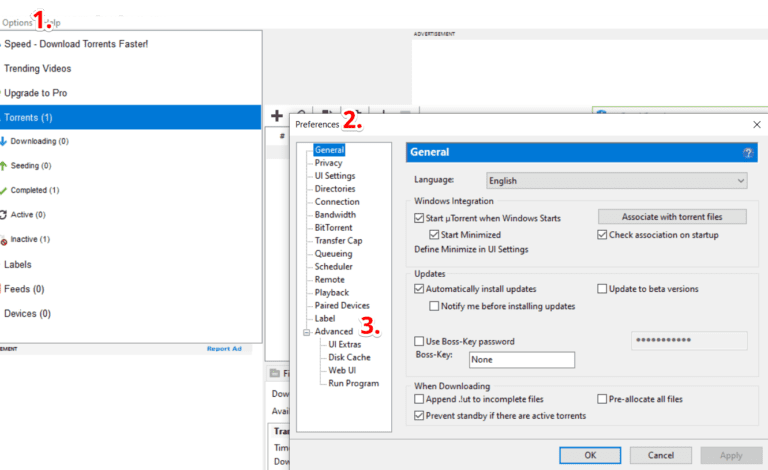Enable Append .!ut to incomplete files

click(419, 399)
